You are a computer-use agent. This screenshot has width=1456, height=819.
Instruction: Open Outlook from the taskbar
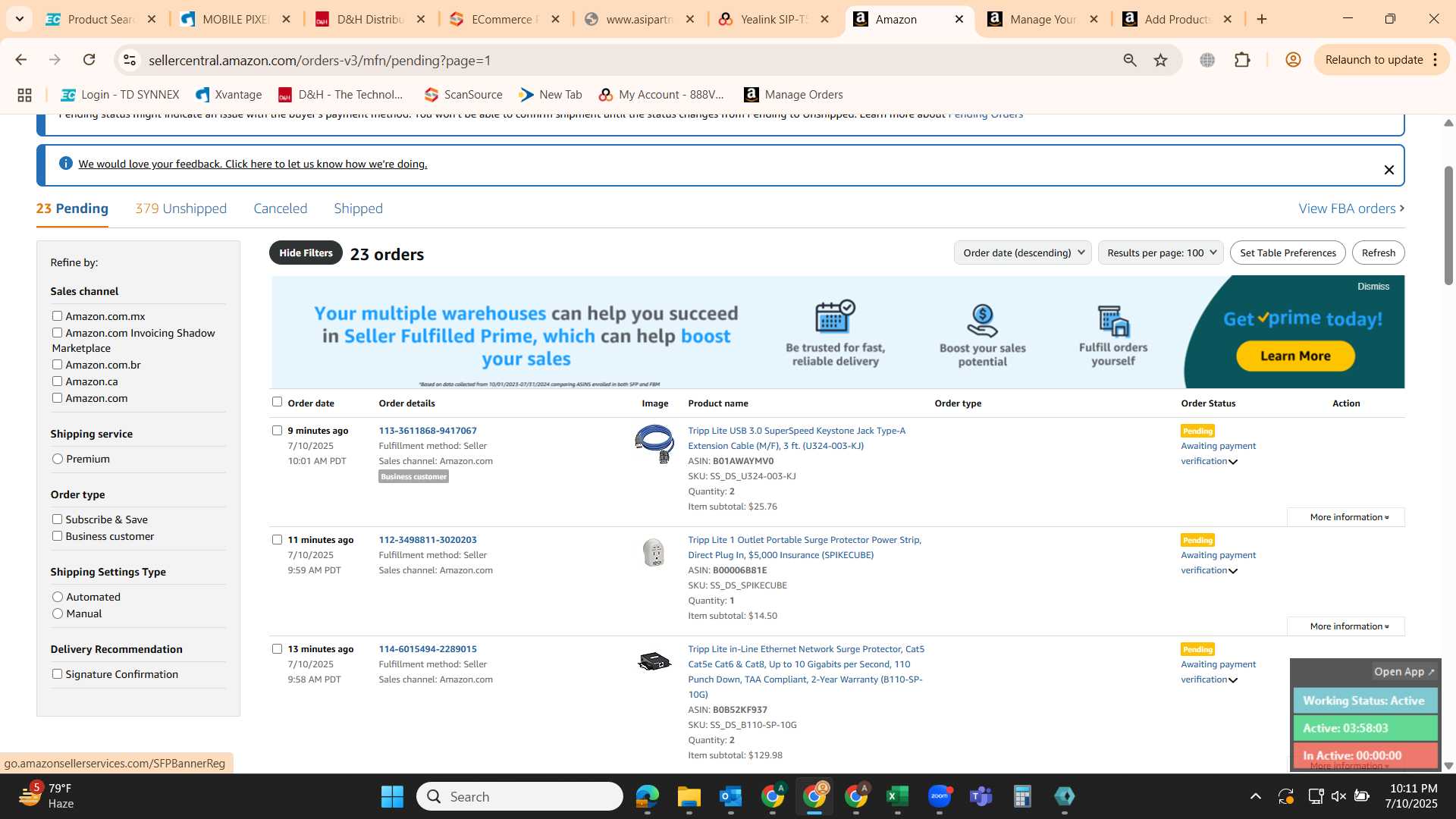point(730,796)
